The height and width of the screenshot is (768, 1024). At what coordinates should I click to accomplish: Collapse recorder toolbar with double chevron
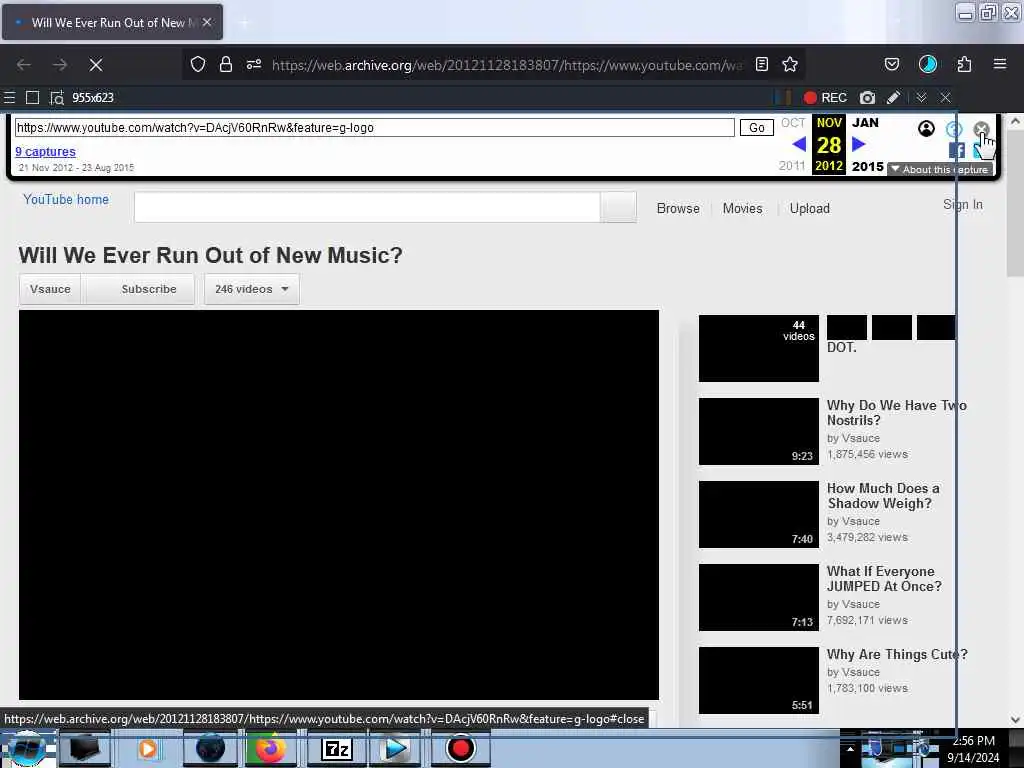(921, 97)
